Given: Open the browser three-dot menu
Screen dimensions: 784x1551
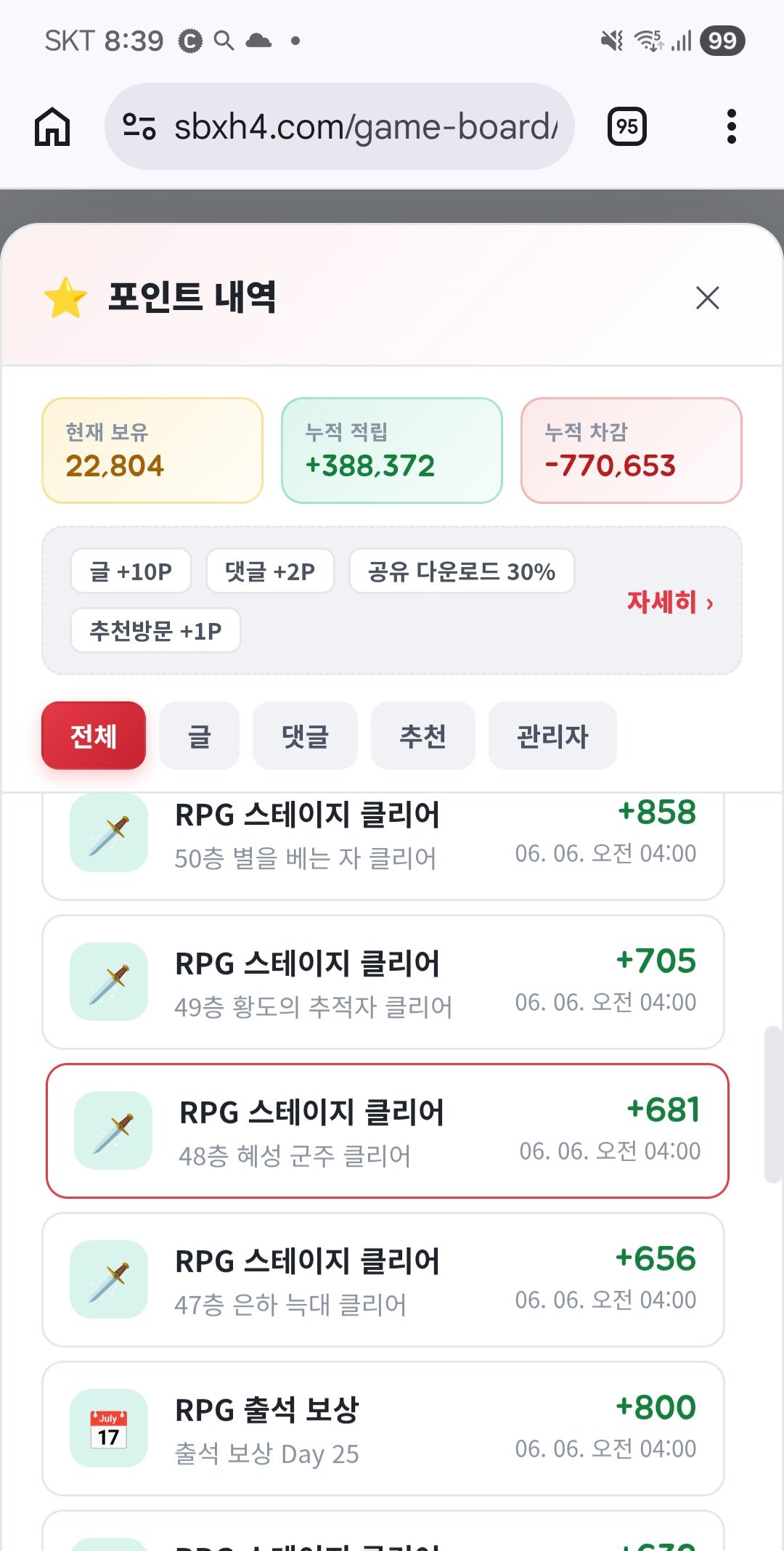Looking at the screenshot, I should (731, 126).
